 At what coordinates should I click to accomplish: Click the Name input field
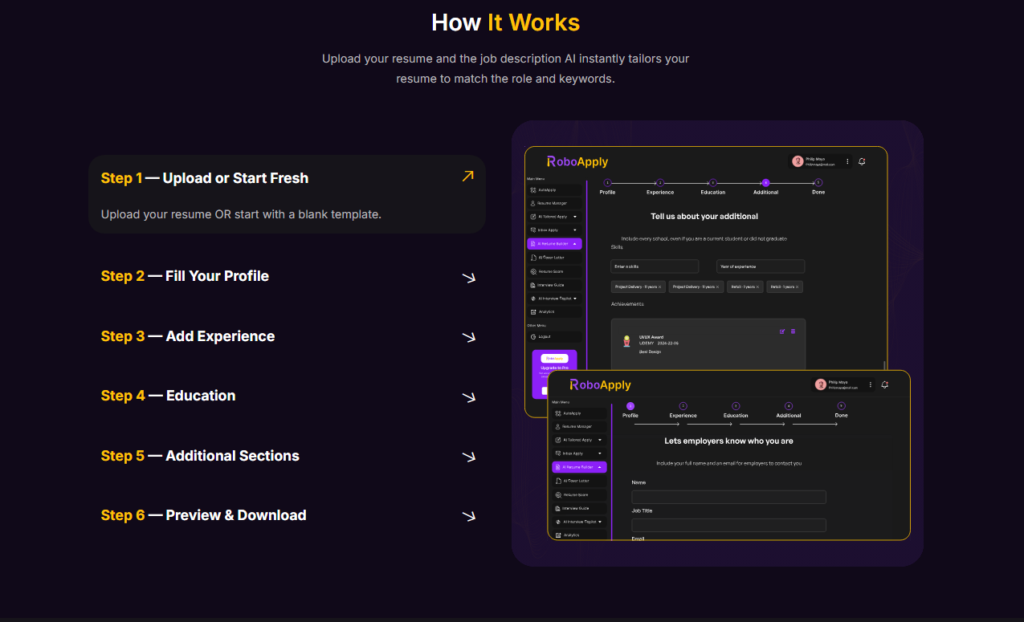click(x=728, y=497)
